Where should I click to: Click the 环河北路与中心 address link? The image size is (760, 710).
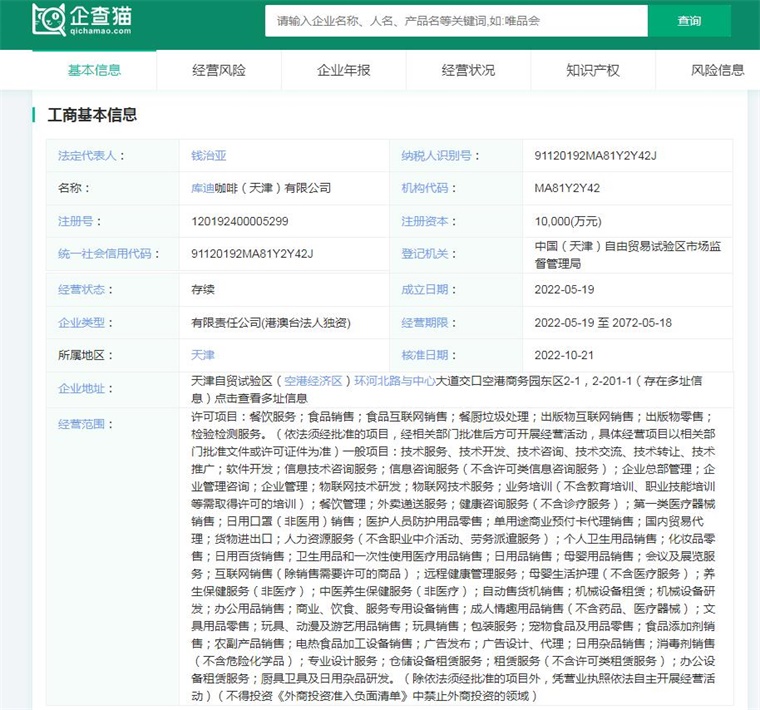(395, 381)
